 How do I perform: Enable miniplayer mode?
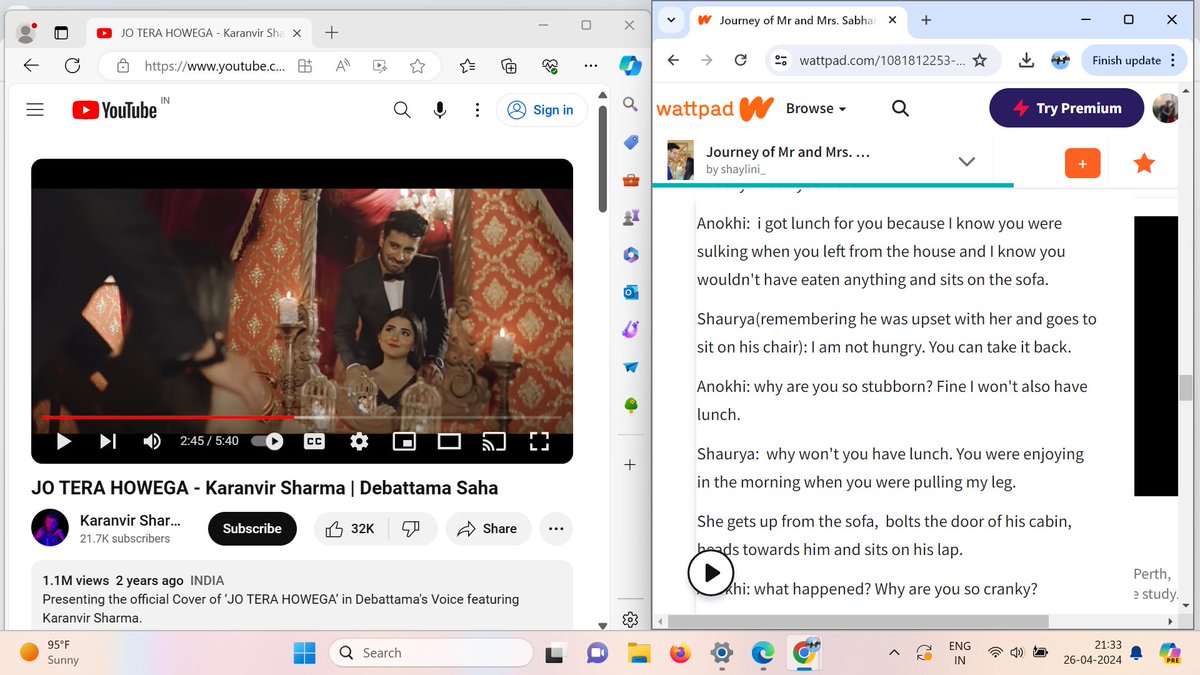pyautogui.click(x=404, y=441)
